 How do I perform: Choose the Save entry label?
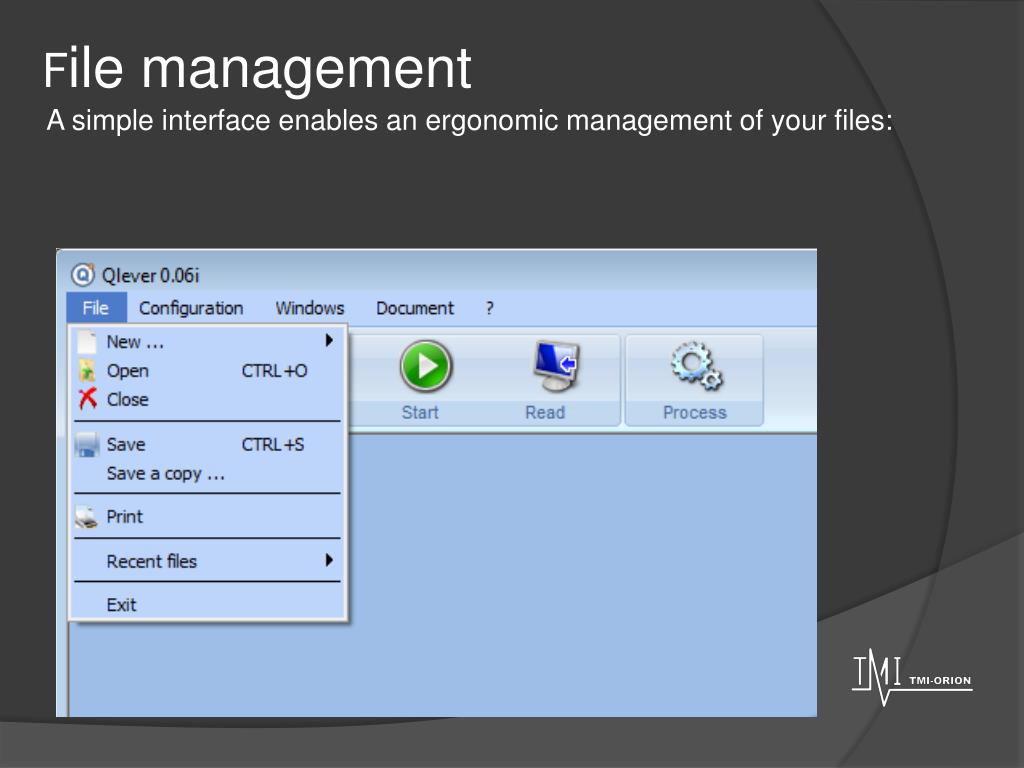(126, 445)
